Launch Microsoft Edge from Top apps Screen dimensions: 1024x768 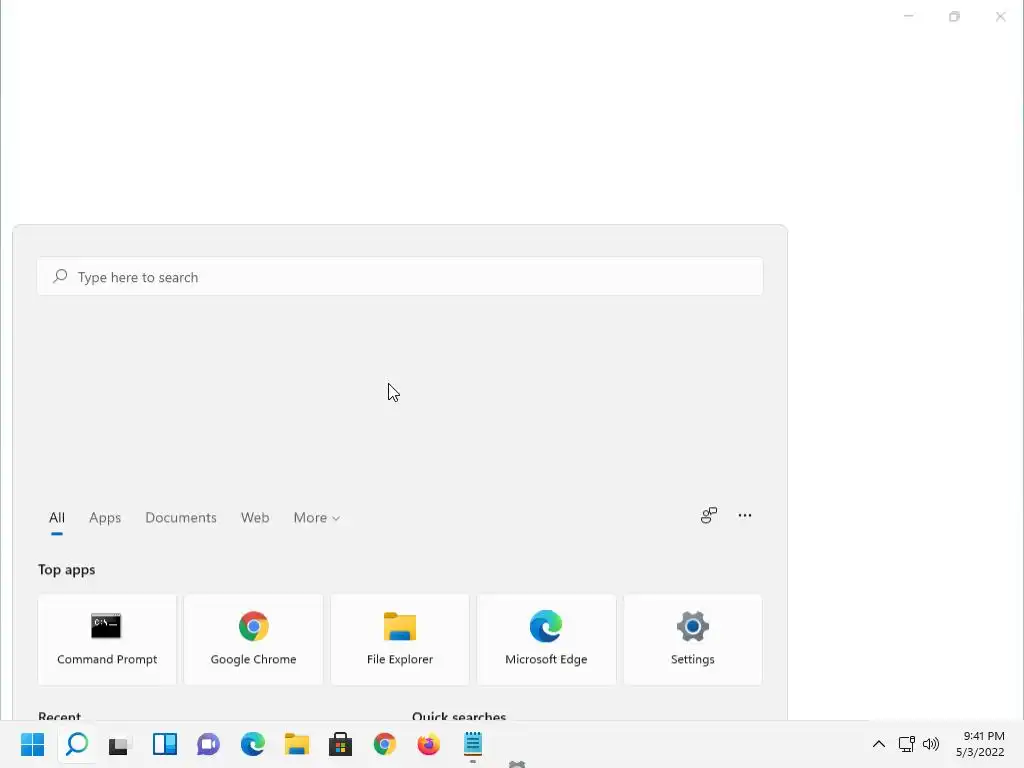point(546,639)
